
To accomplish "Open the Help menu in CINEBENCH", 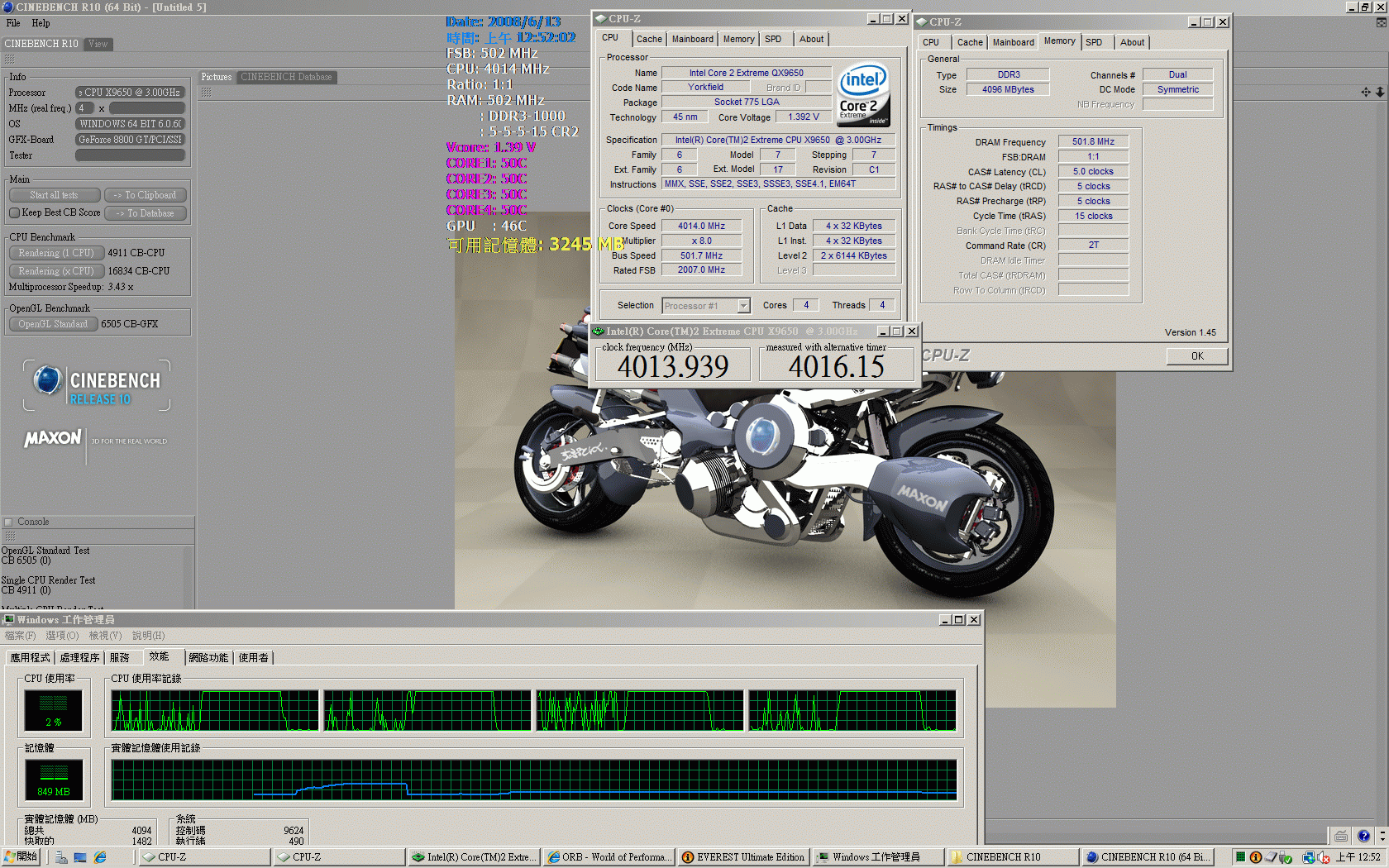I will pyautogui.click(x=41, y=23).
